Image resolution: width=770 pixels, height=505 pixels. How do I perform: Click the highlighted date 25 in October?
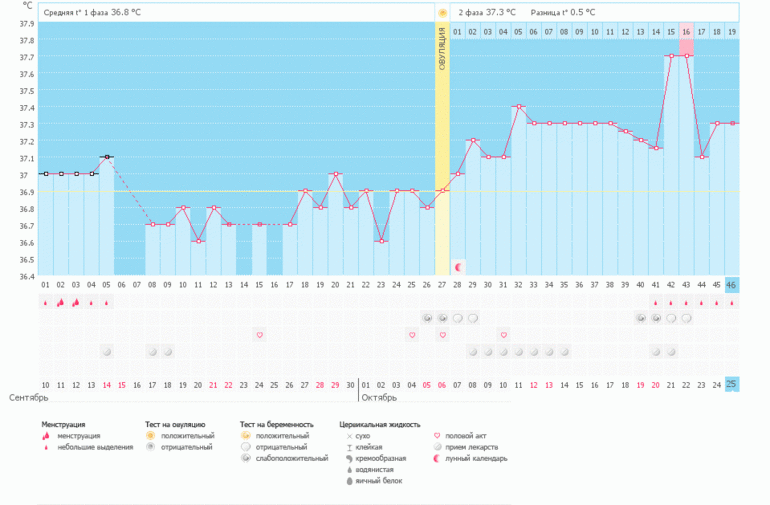(731, 385)
